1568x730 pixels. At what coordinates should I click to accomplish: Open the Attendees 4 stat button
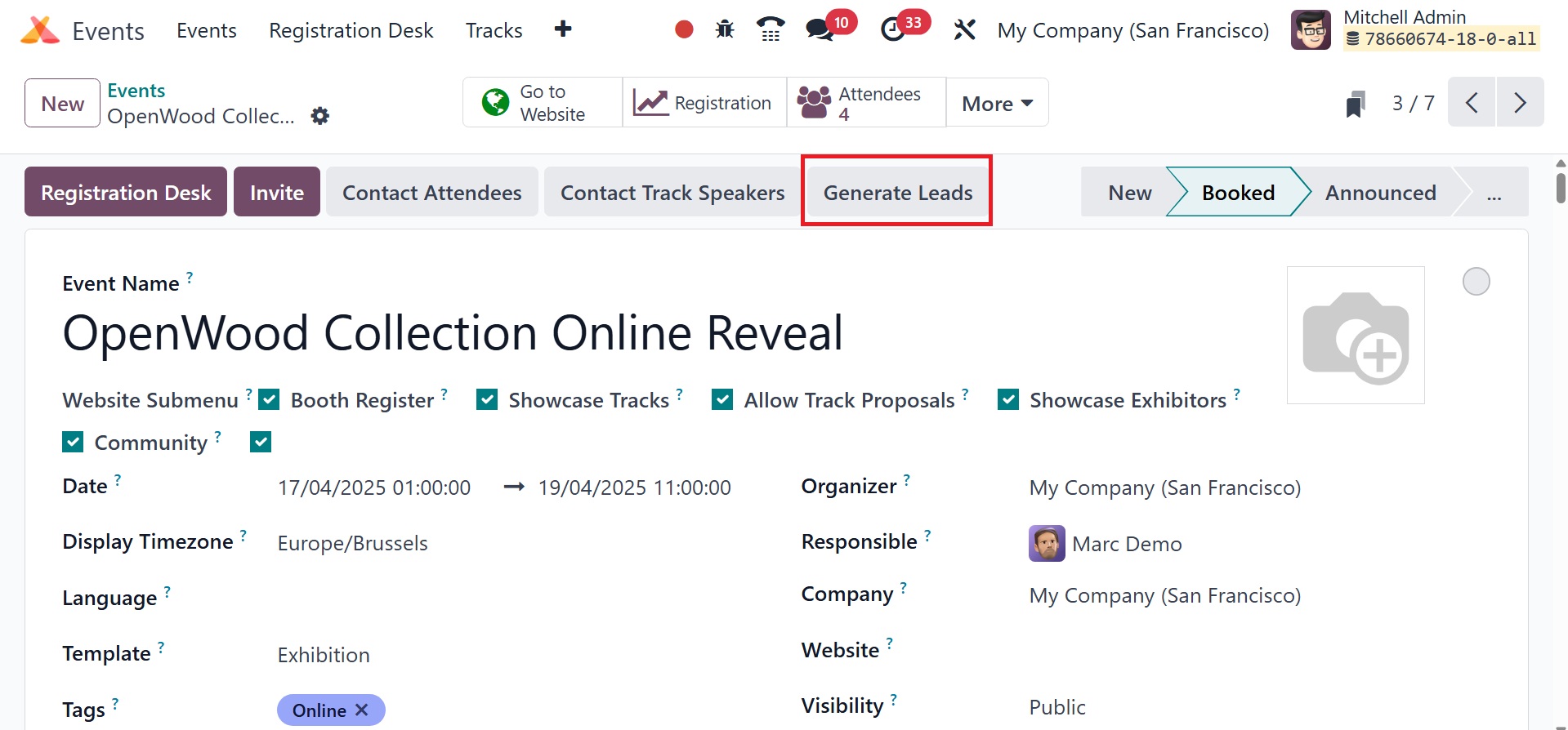pyautogui.click(x=866, y=102)
